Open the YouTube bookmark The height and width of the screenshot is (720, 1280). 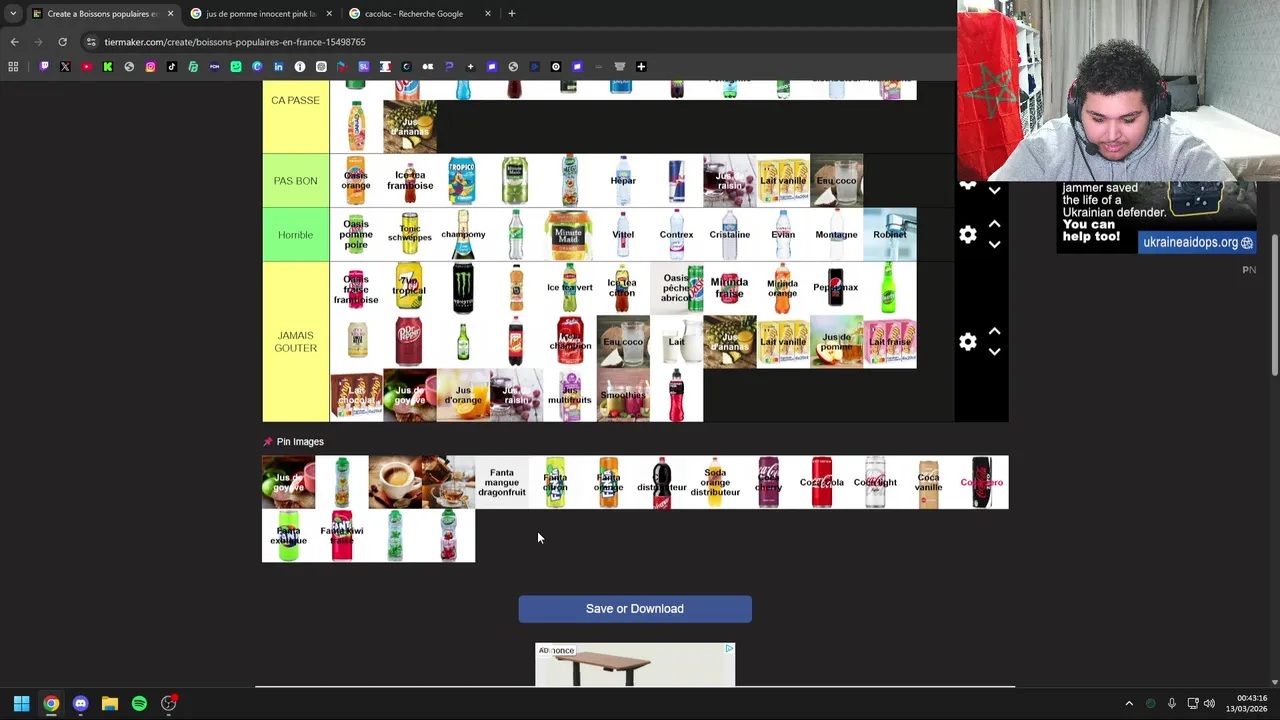86,67
